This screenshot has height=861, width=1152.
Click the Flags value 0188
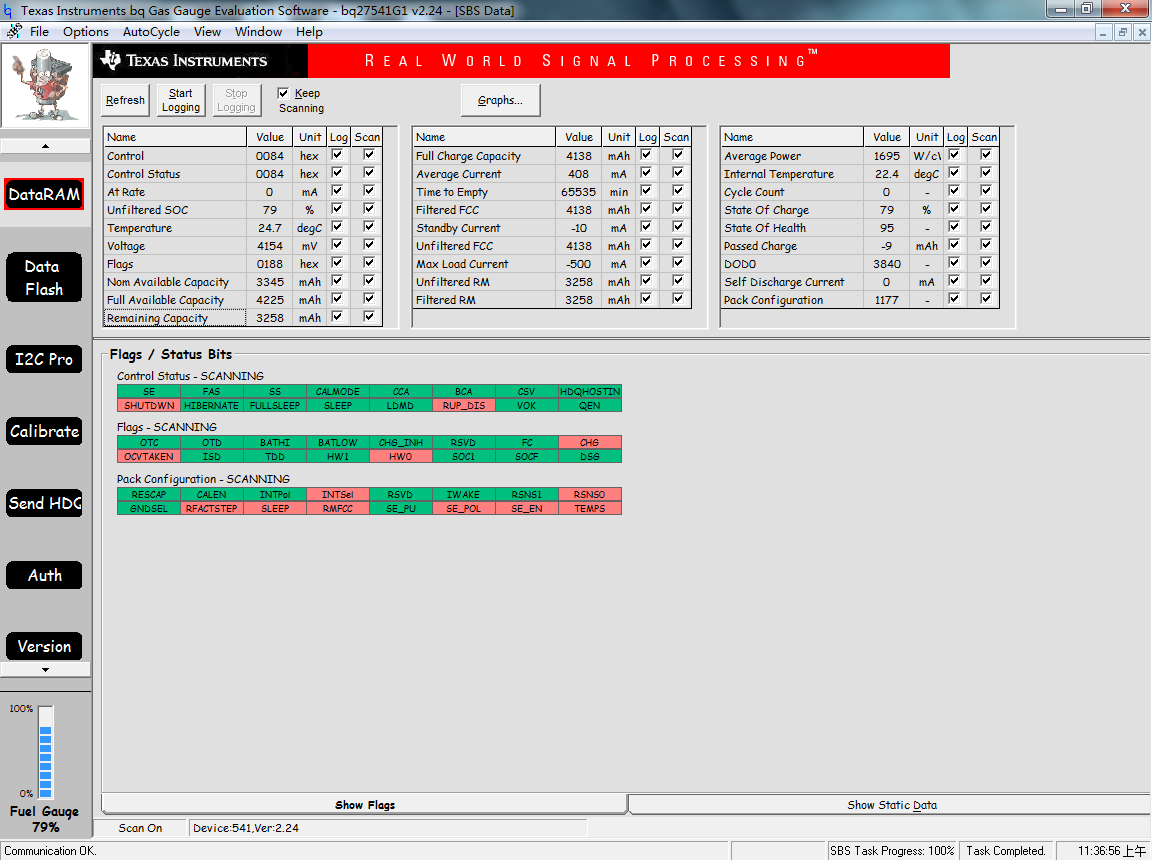coord(270,264)
